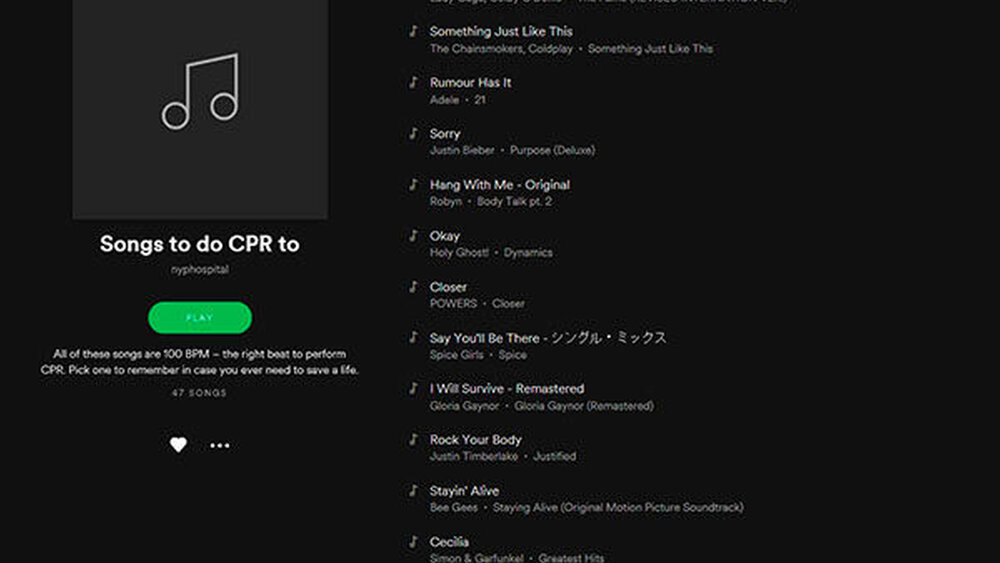Select the Rock Your Body track
The height and width of the screenshot is (563, 1000).
476,439
